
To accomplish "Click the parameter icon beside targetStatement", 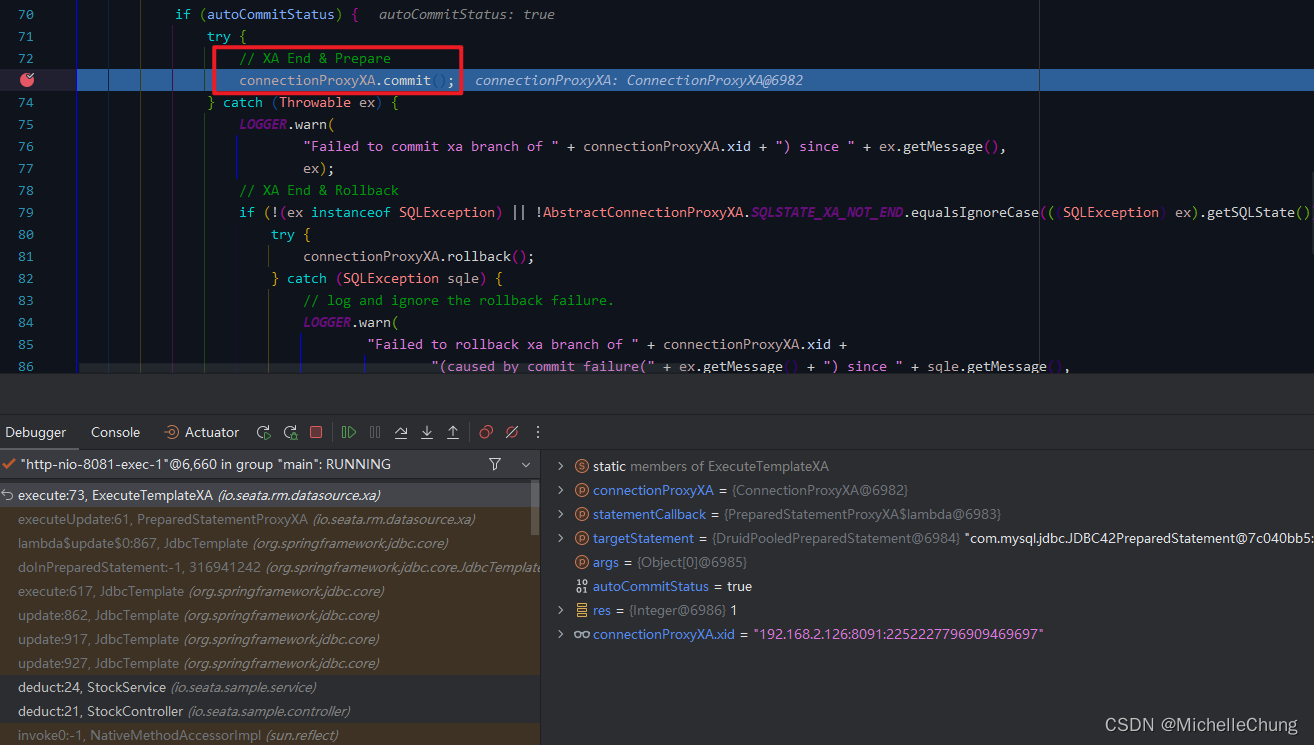I will [x=581, y=538].
